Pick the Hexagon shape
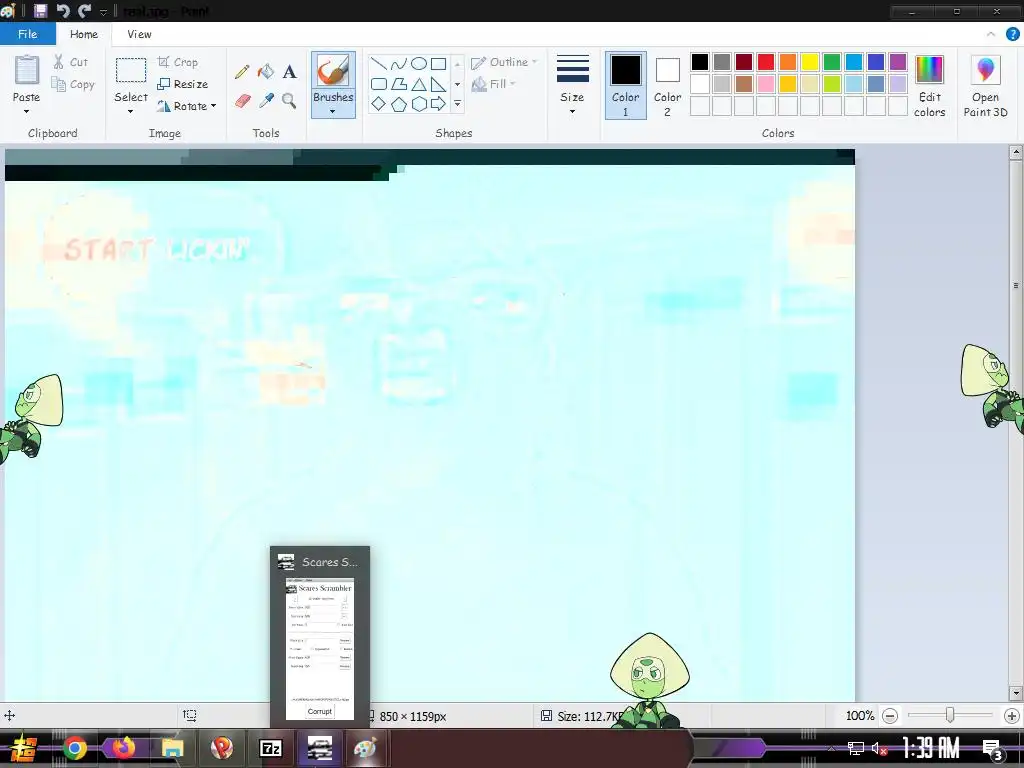Viewport: 1024px width, 768px height. (x=419, y=103)
